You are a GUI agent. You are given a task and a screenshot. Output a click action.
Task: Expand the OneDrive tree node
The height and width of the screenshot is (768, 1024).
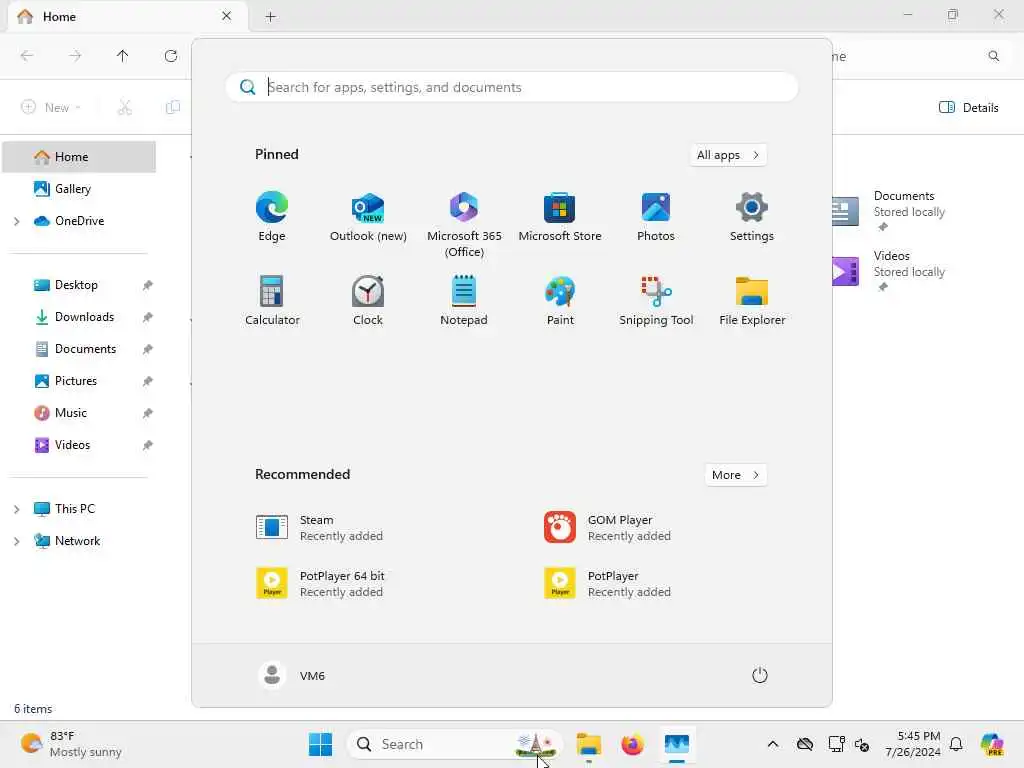16,221
